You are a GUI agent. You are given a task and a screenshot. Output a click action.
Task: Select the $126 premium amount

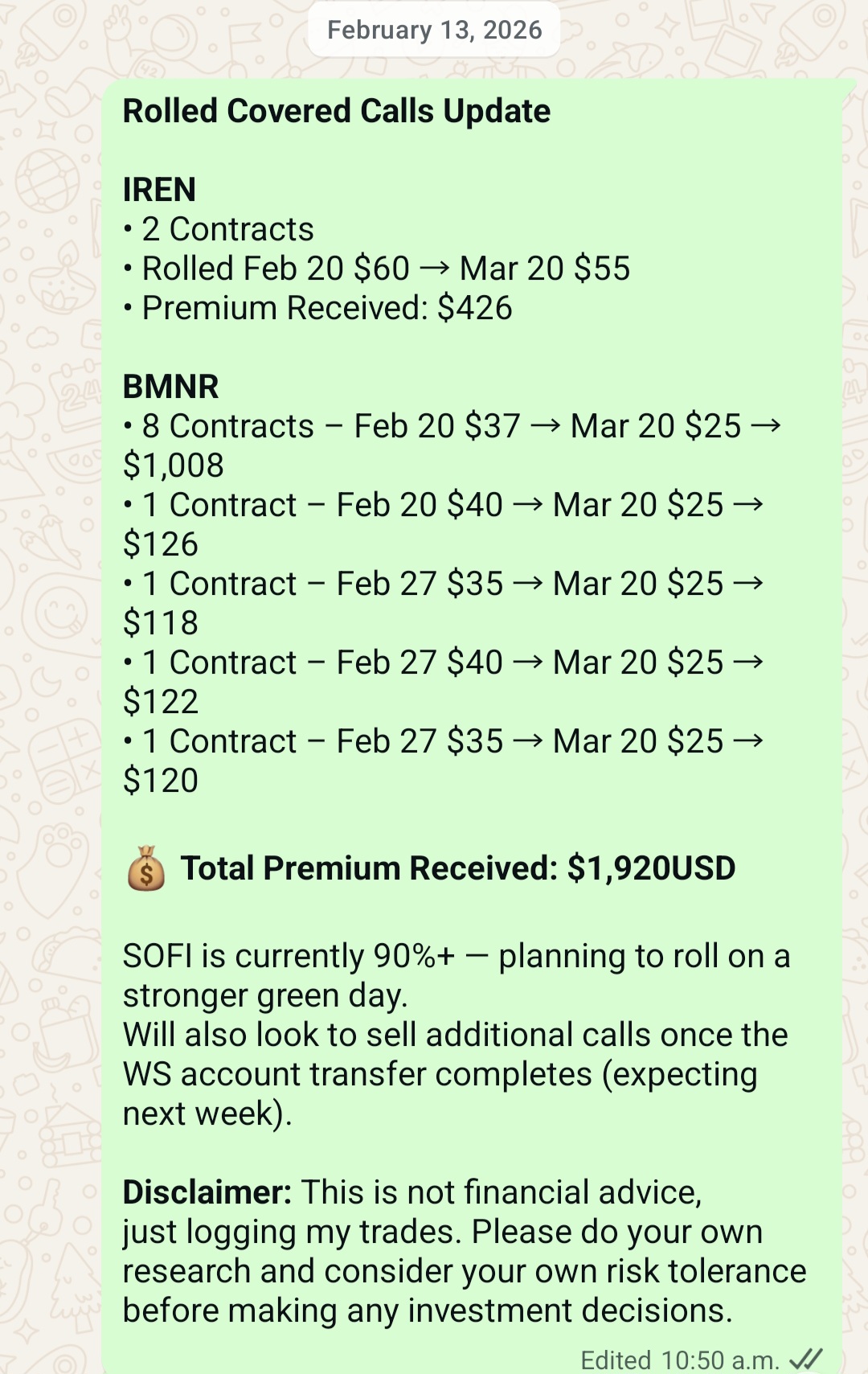161,544
